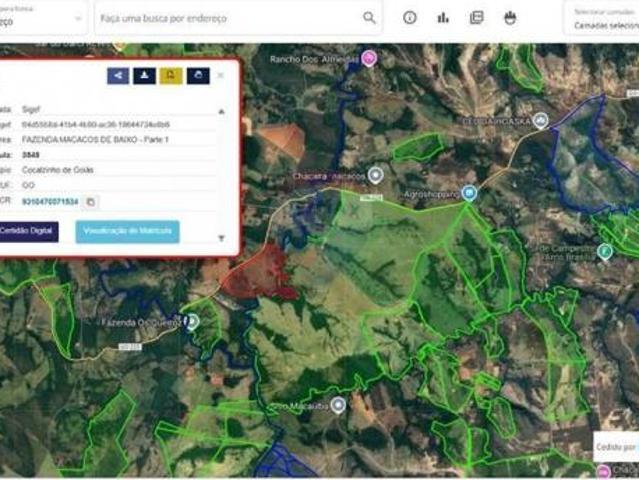This screenshot has height=480, width=639.
Task: Click the search magnifier icon
Action: [369, 18]
